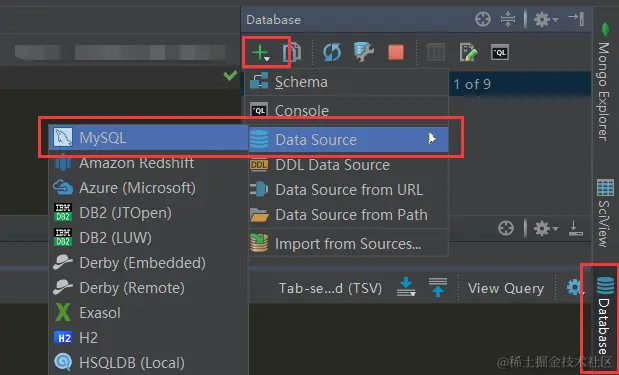Click the Collapse All icon in the Database header

508,19
